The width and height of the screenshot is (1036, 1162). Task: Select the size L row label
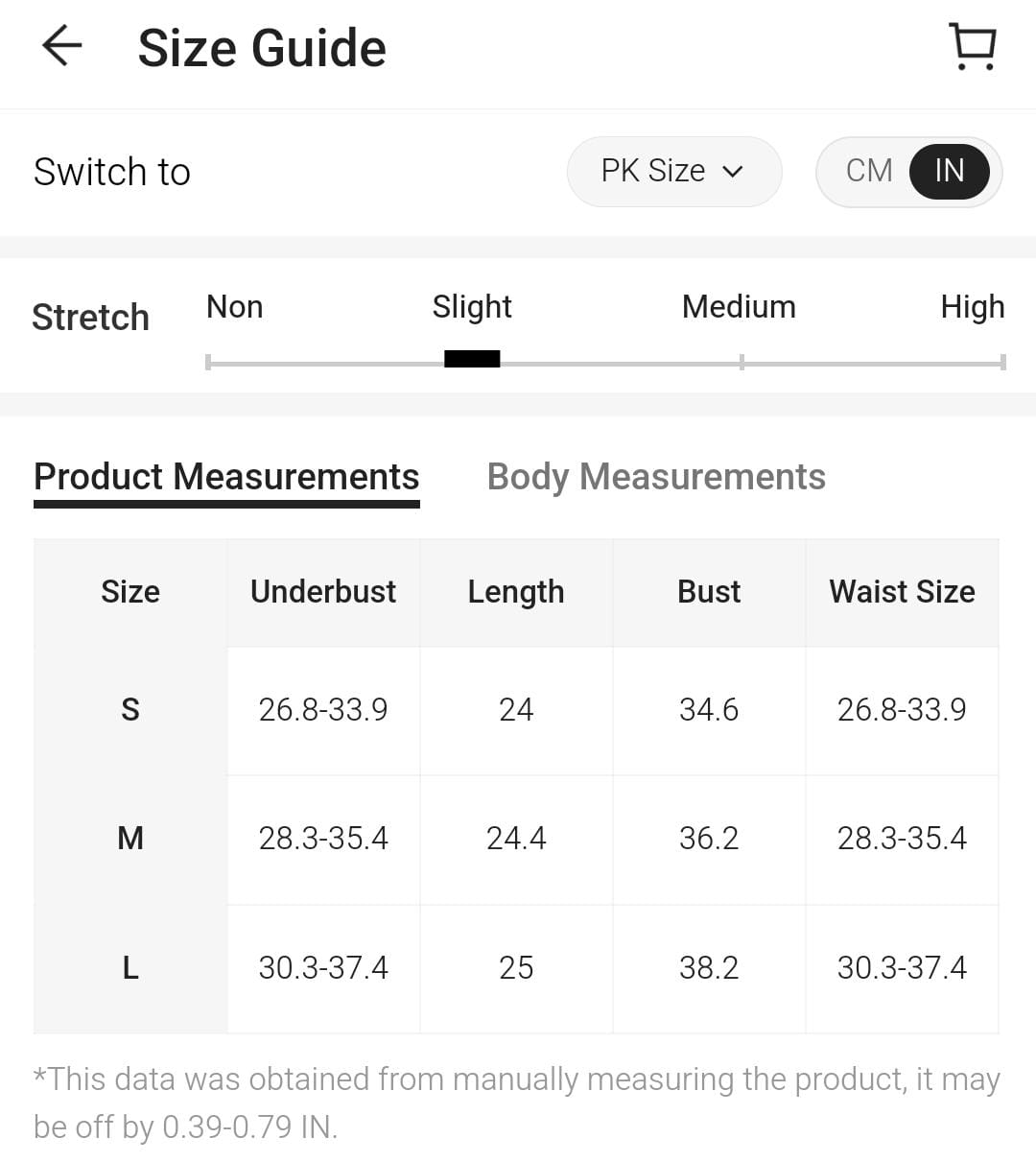(130, 967)
